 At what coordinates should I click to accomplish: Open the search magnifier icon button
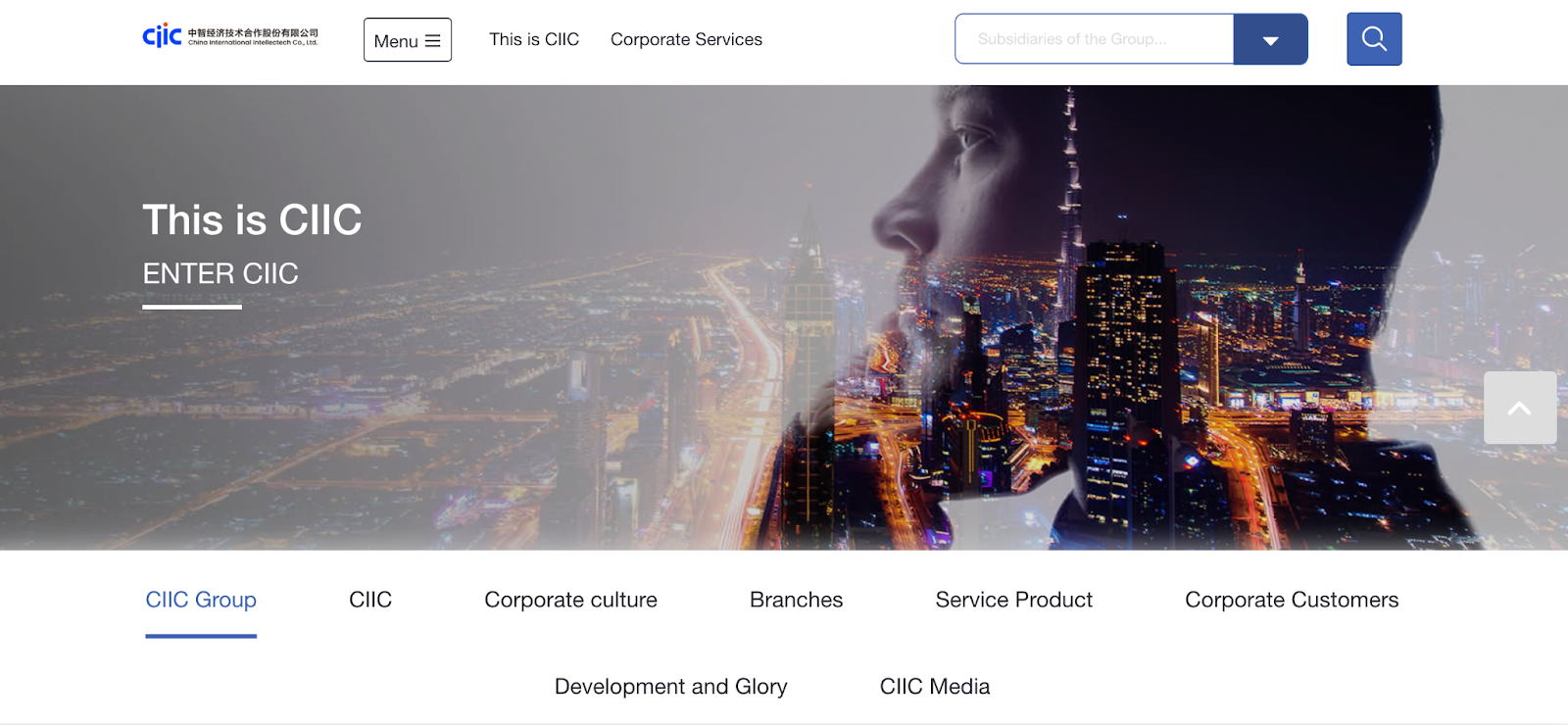[x=1374, y=39]
